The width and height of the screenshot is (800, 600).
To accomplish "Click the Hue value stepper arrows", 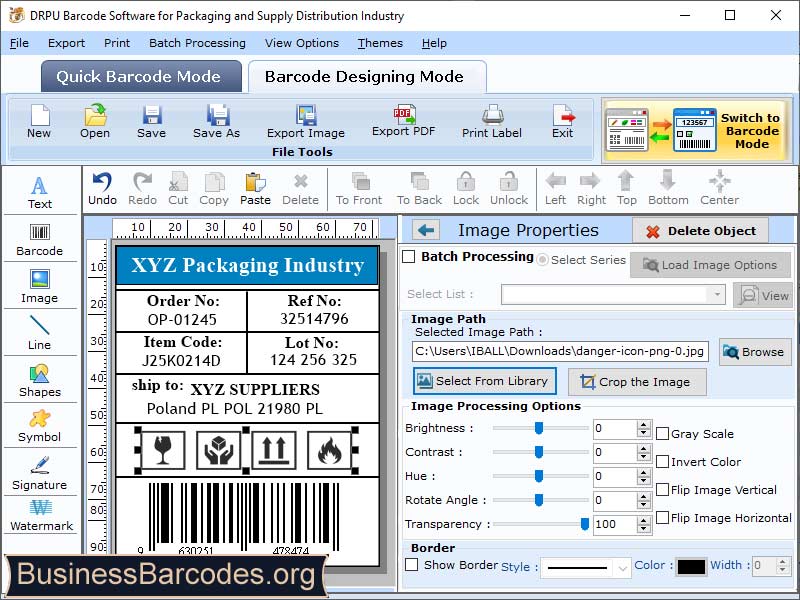I will tap(644, 477).
